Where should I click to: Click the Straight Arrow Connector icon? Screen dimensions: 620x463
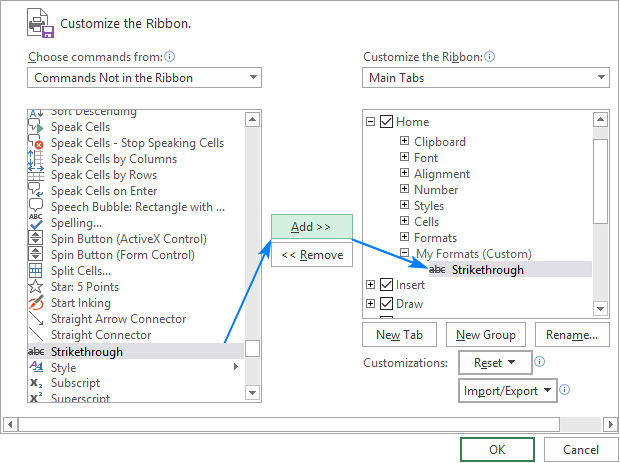pos(35,319)
